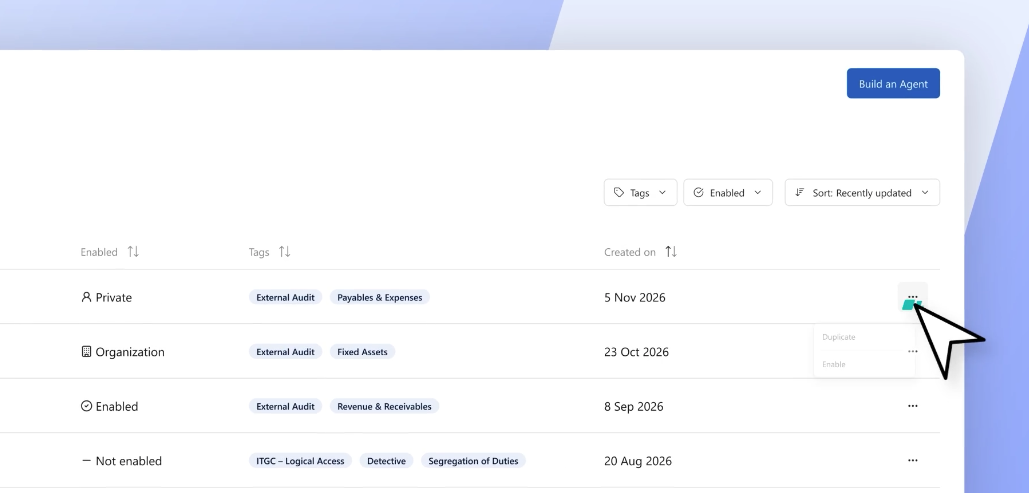Image resolution: width=1029 pixels, height=493 pixels.
Task: Open the Tags filter dropdown
Action: tap(640, 192)
